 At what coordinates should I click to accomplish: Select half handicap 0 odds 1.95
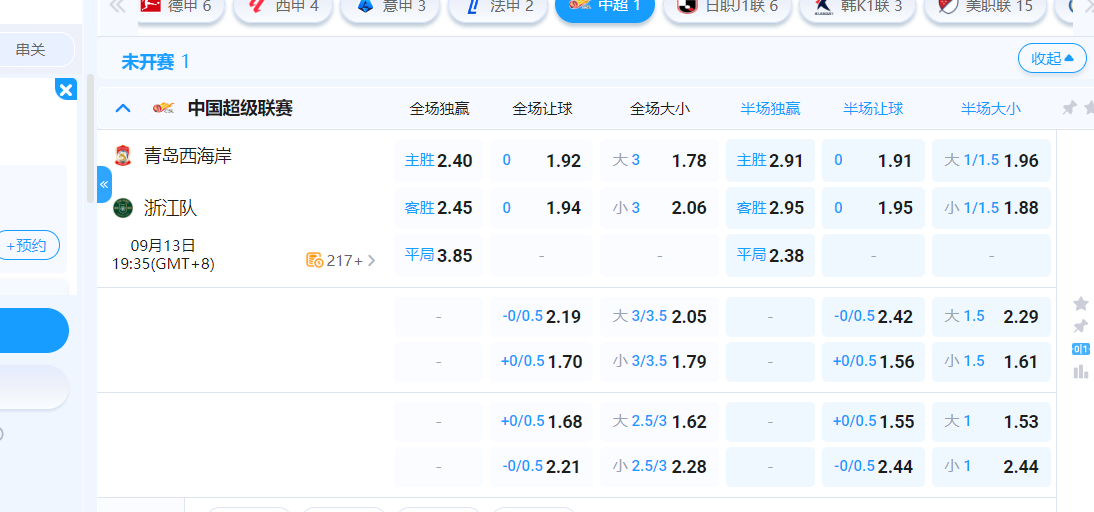(874, 208)
